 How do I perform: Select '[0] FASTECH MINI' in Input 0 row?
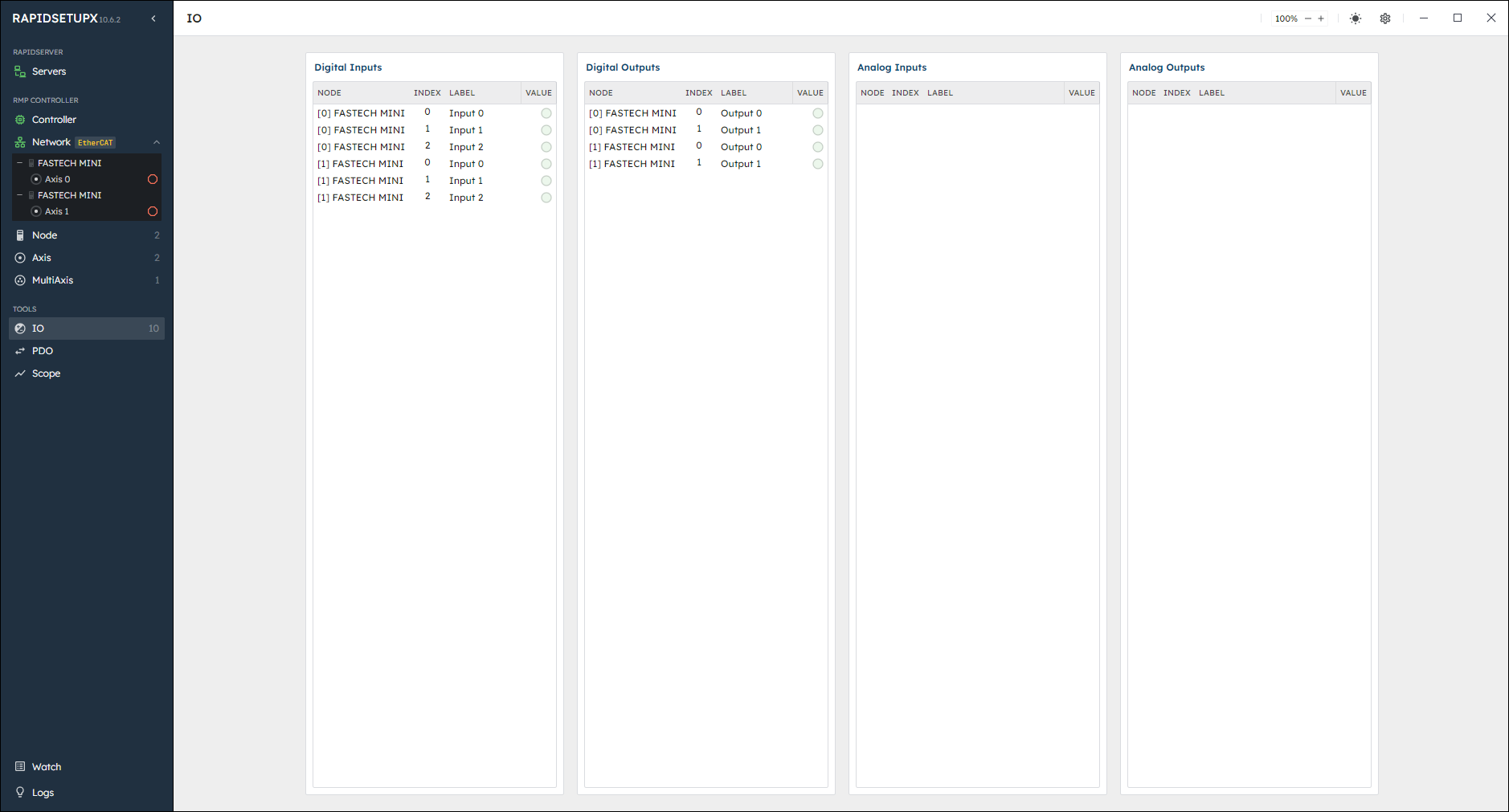click(361, 113)
